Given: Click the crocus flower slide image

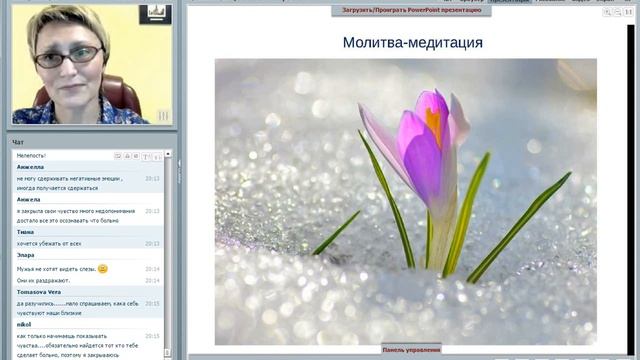Looking at the screenshot, I should pyautogui.click(x=406, y=202).
